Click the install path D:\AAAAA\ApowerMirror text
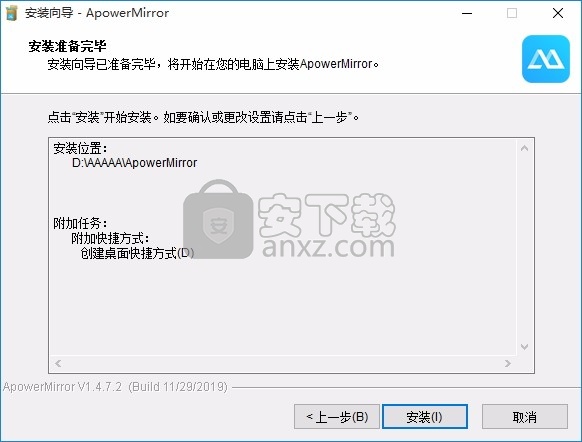The width and height of the screenshot is (582, 442). tap(134, 163)
